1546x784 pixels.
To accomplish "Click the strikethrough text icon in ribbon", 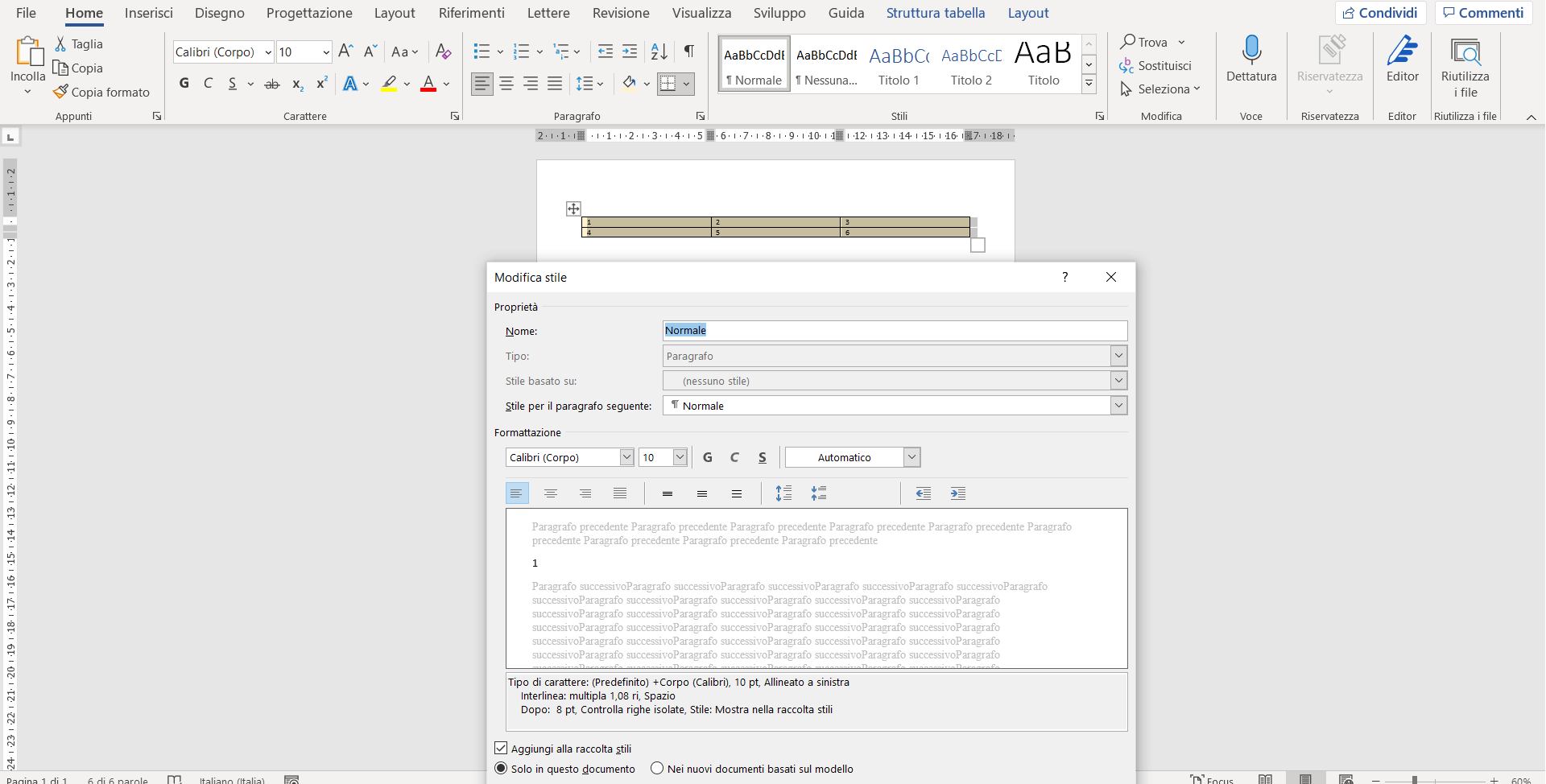I will pos(272,84).
